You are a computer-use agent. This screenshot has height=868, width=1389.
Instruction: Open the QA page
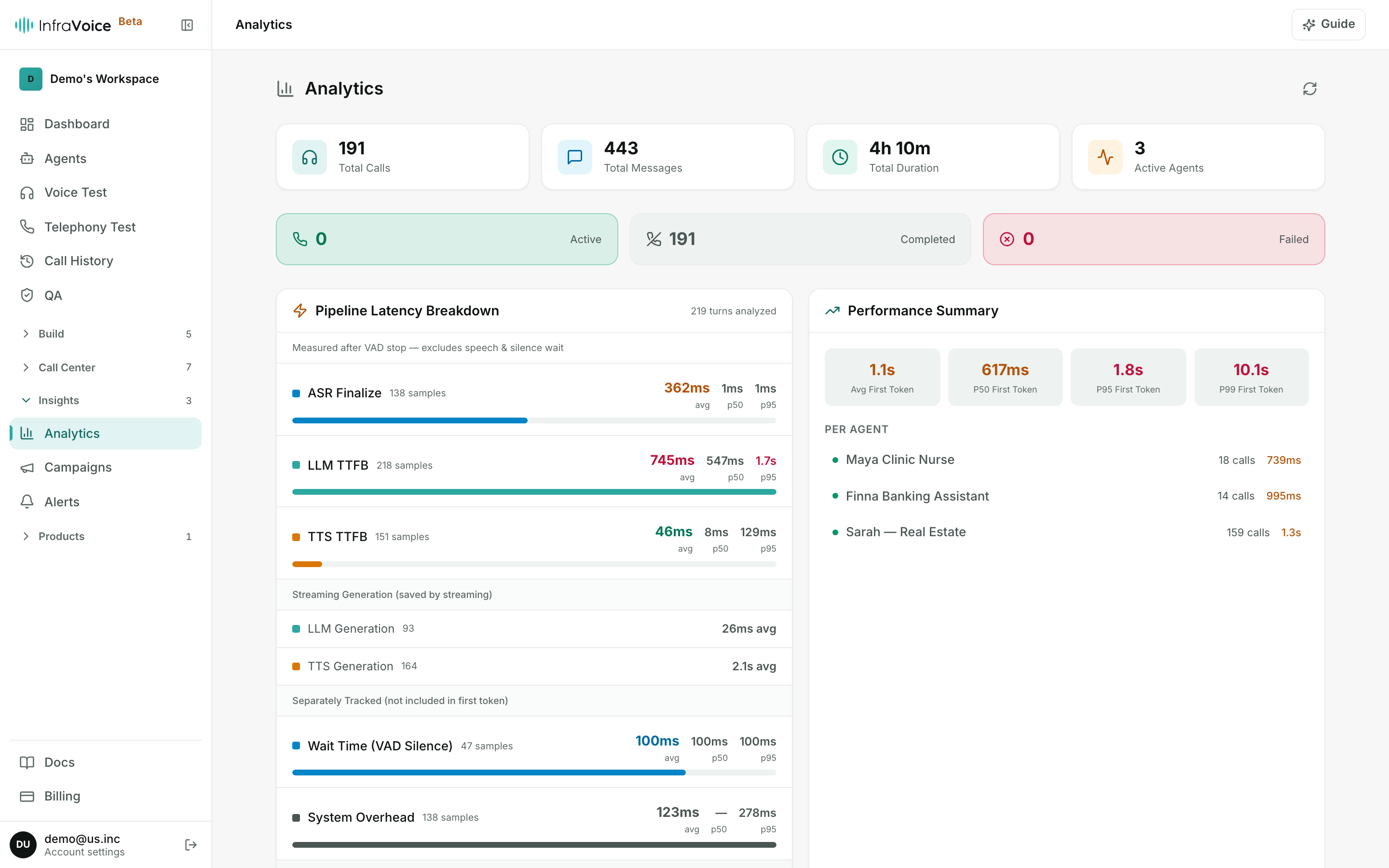point(106,295)
